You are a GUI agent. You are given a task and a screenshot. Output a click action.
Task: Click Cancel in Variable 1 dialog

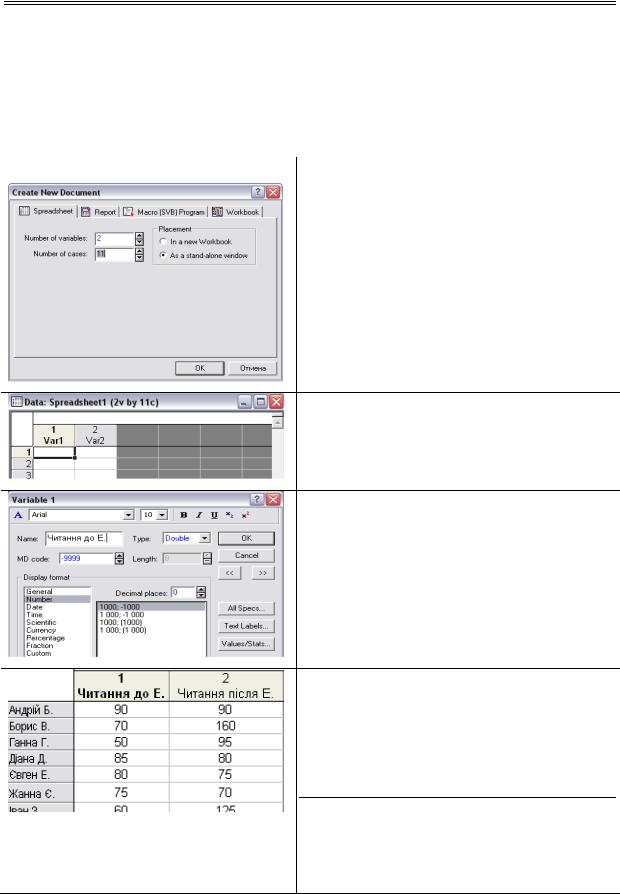[246, 555]
